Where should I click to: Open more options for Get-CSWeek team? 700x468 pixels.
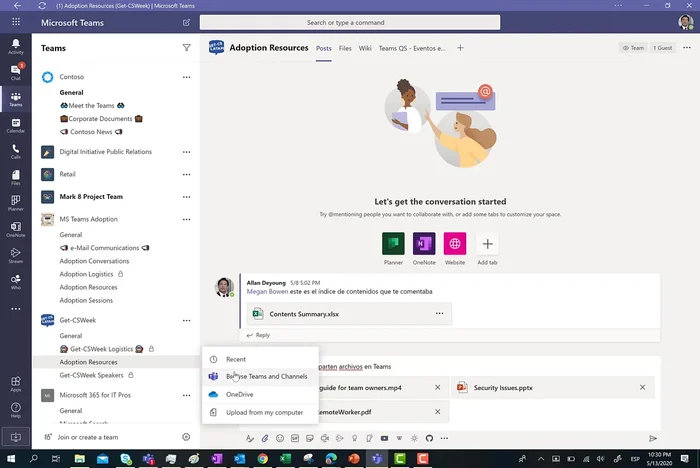point(186,320)
